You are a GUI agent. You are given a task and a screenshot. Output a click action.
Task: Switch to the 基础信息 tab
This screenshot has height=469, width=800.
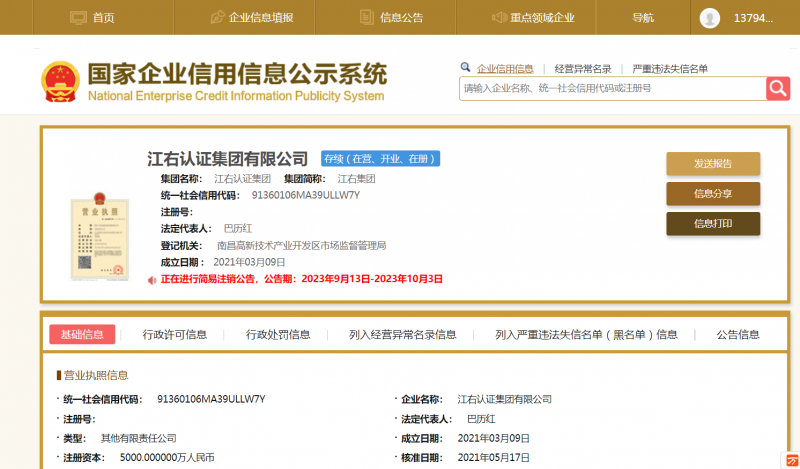82,334
